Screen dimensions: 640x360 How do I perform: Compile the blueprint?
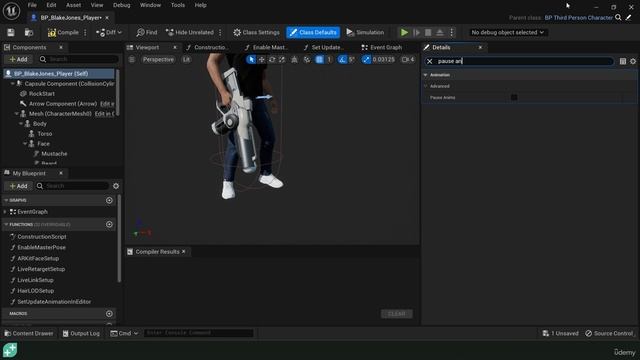(x=63, y=32)
